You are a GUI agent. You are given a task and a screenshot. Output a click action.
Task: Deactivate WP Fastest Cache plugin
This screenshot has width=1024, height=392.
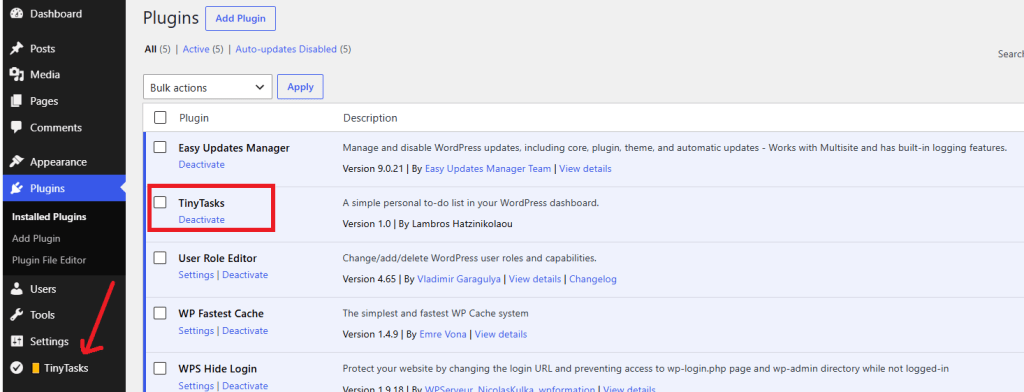click(x=245, y=331)
